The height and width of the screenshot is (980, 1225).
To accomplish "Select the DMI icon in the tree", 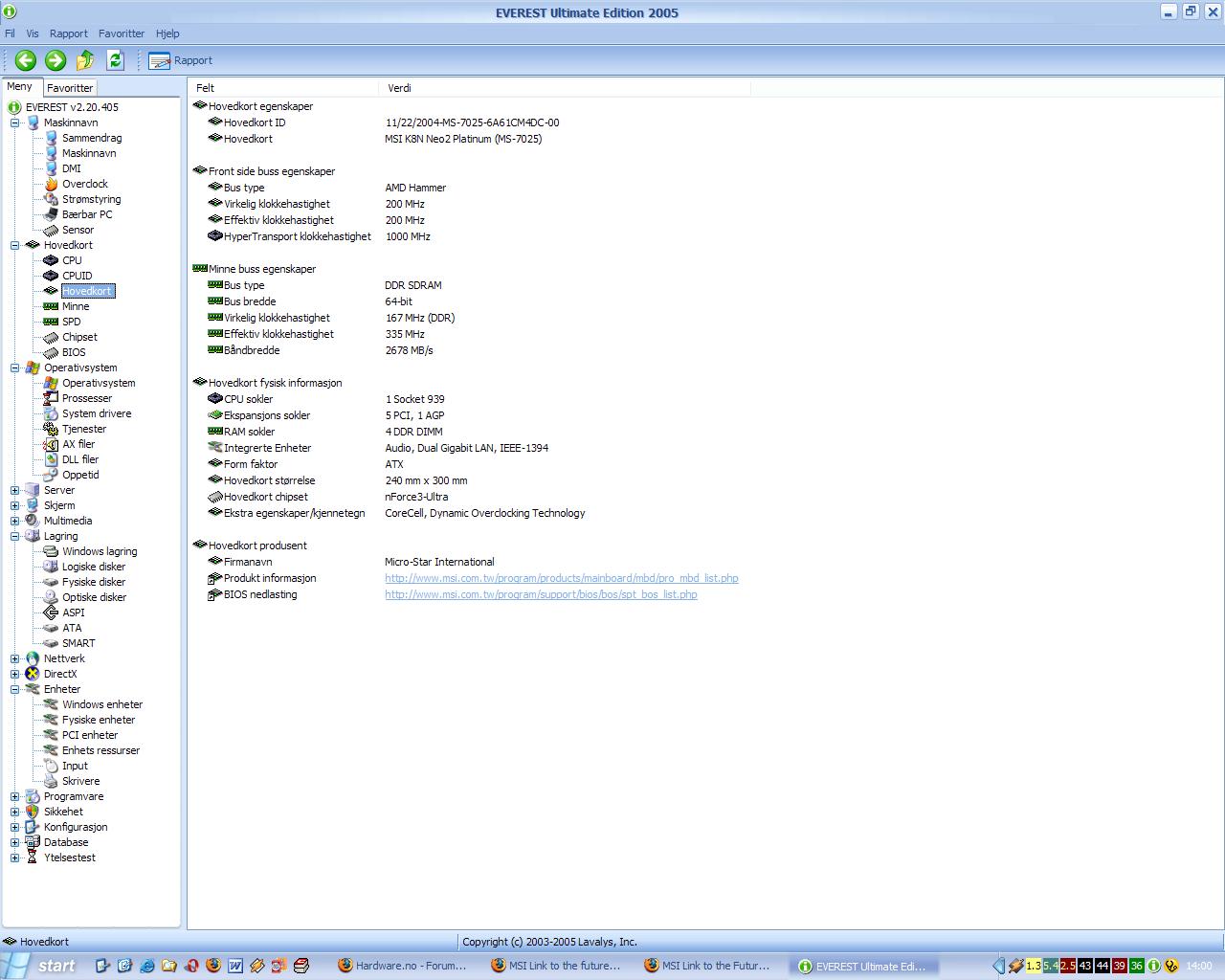I will [52, 168].
